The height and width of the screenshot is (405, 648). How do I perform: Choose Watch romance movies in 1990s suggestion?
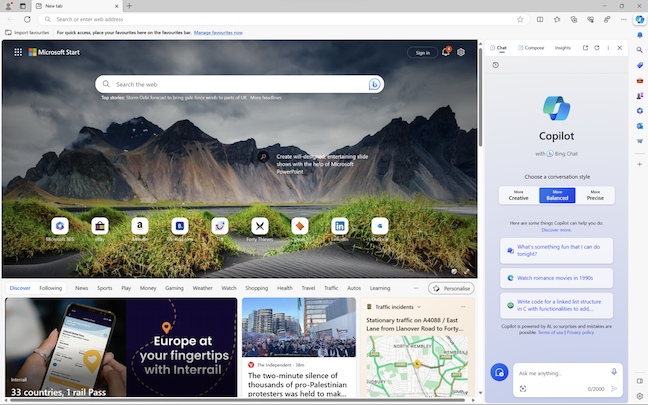tap(556, 278)
